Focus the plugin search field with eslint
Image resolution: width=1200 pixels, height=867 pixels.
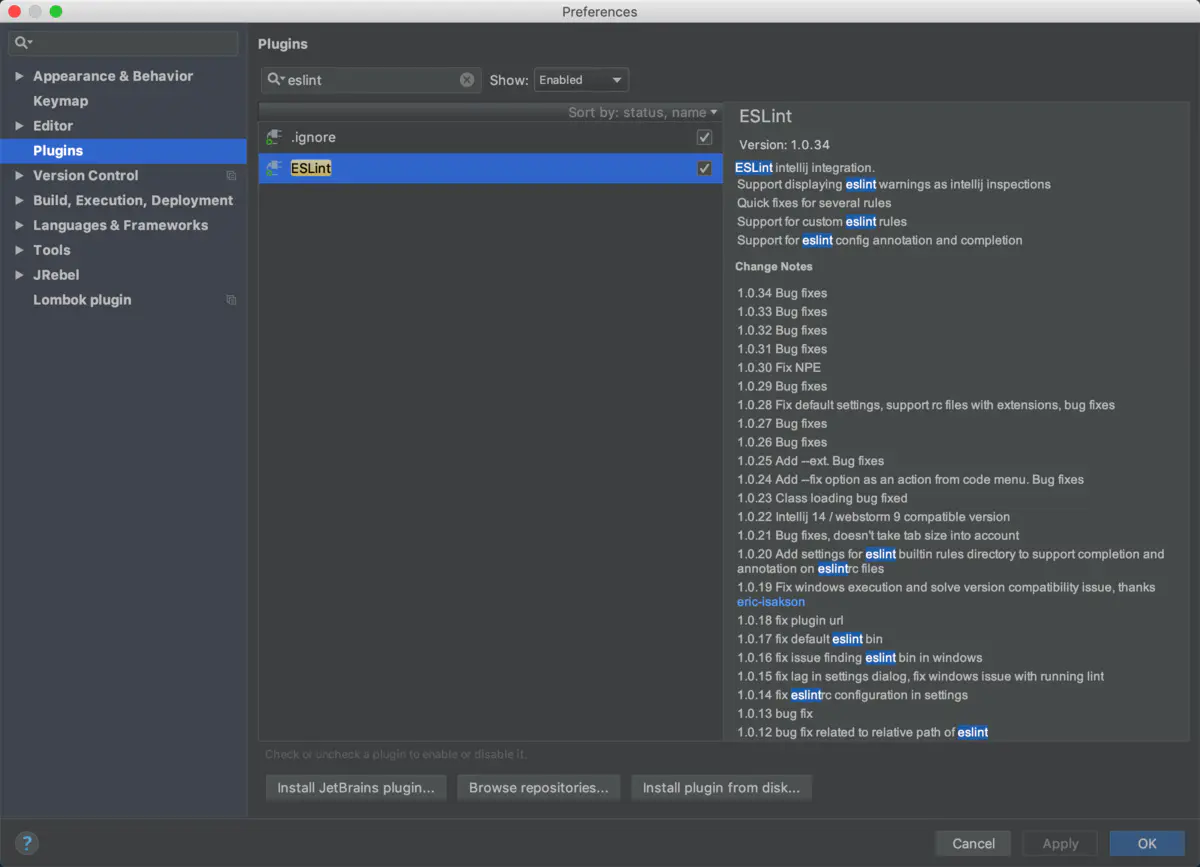[372, 80]
